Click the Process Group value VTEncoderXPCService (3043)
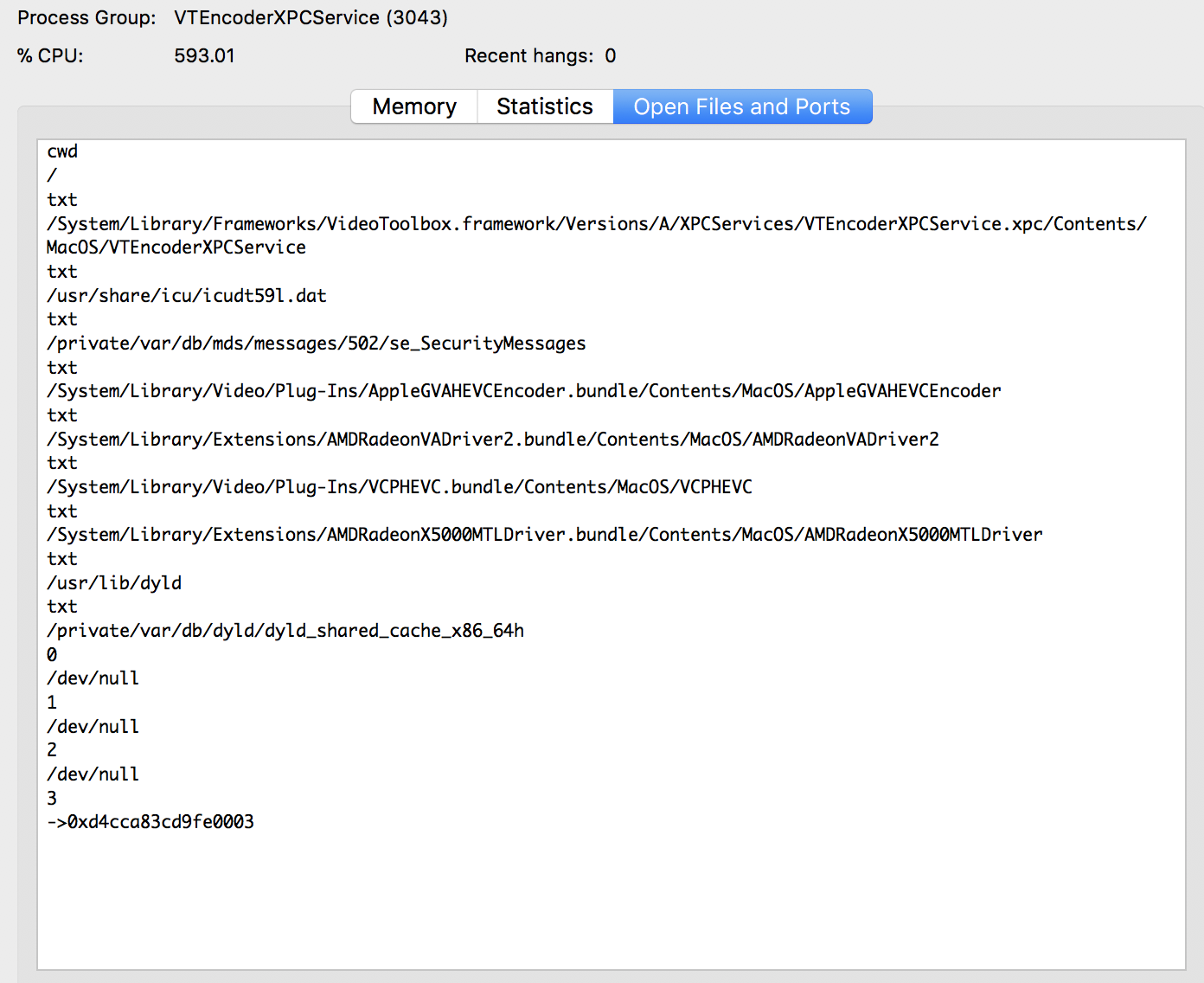This screenshot has width=1204, height=983. (311, 17)
